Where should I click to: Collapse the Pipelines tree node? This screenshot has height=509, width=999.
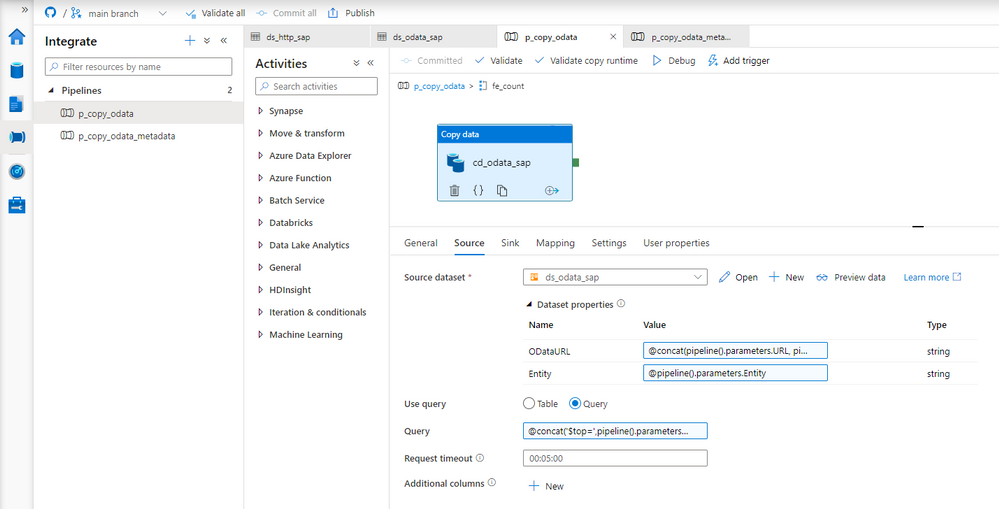click(51, 90)
